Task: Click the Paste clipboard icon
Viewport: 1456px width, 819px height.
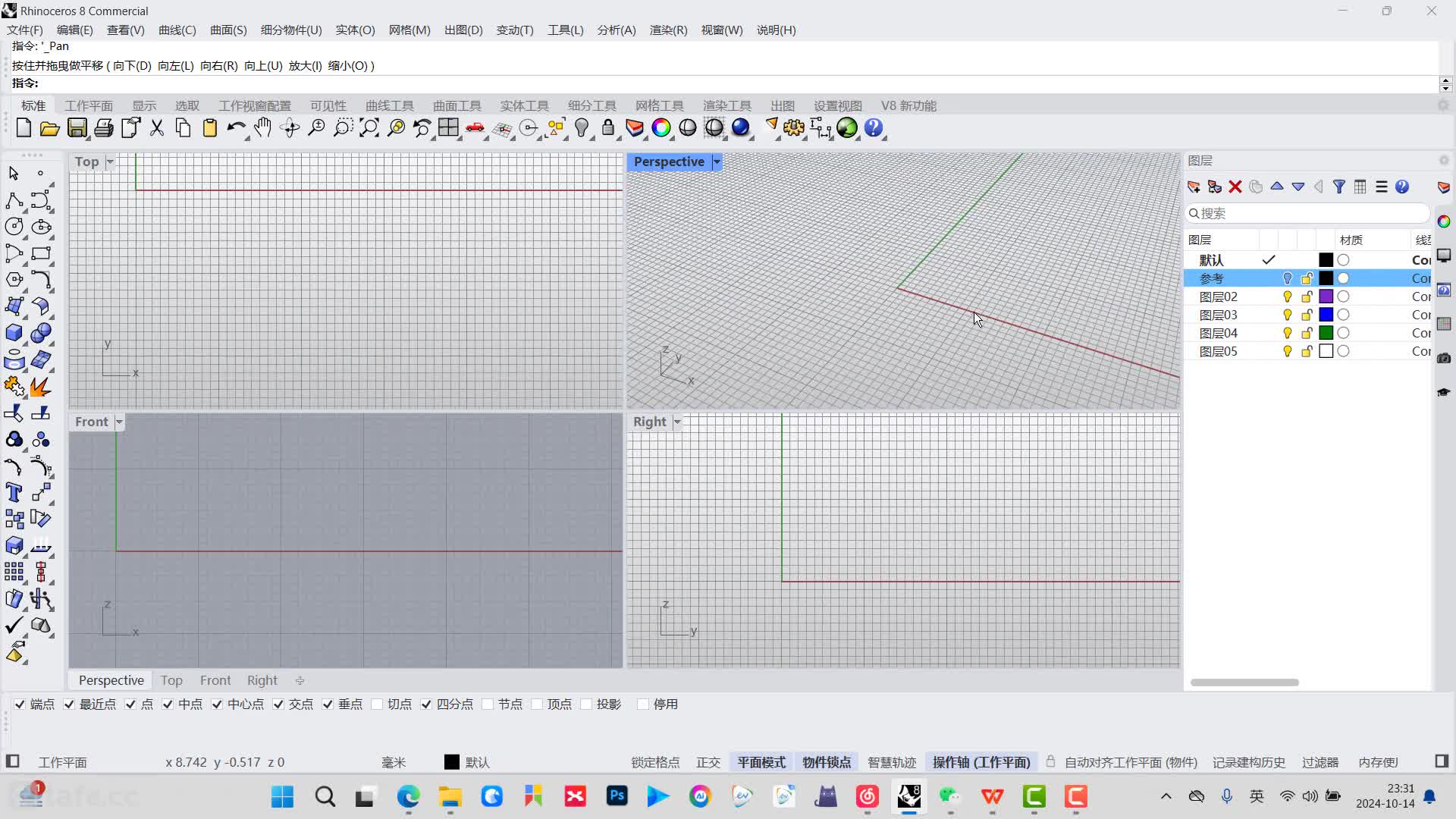Action: coord(210,128)
